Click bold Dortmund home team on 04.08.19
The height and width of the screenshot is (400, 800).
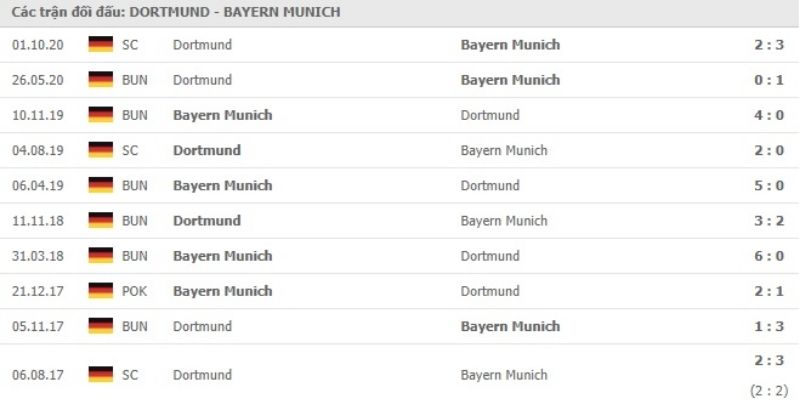coord(206,150)
